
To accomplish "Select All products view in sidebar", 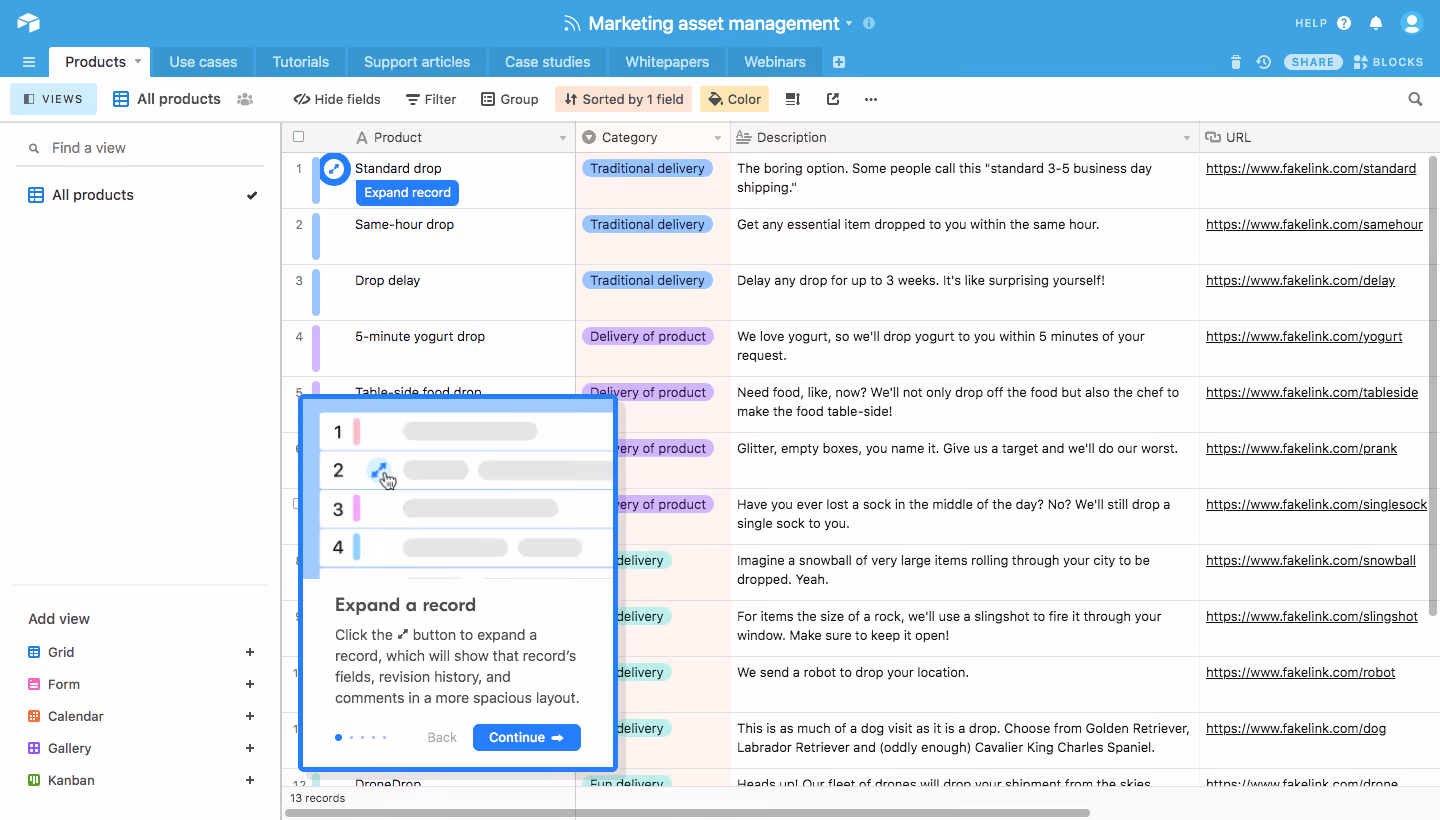I will point(141,195).
